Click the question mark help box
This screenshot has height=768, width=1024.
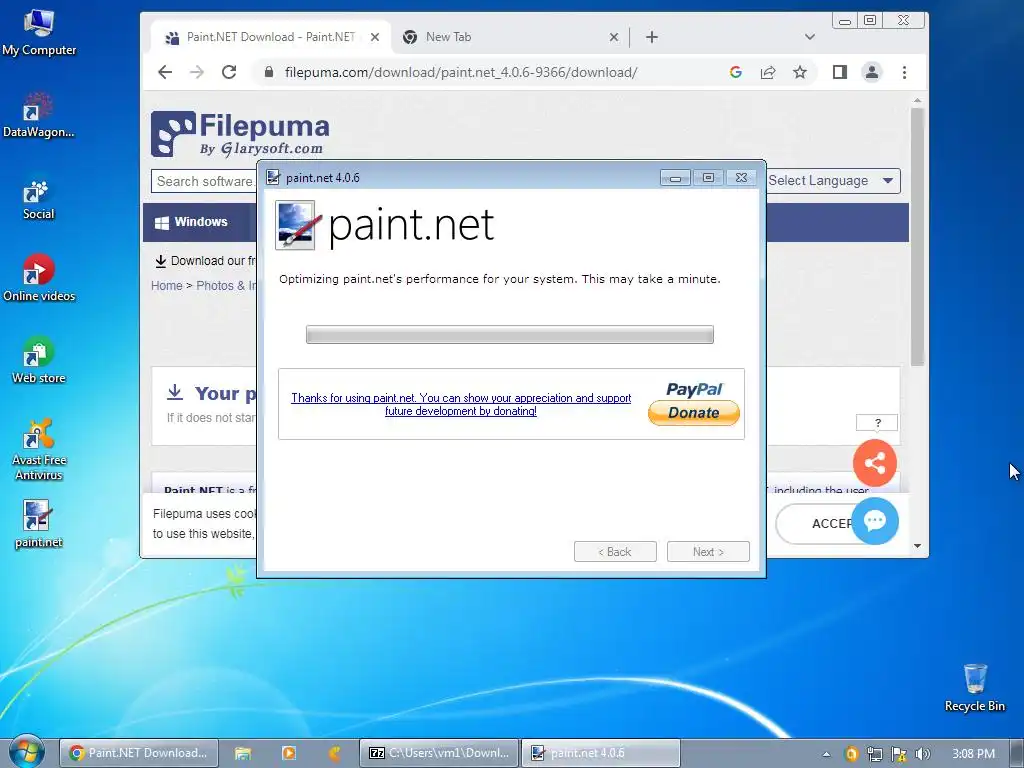tap(877, 423)
